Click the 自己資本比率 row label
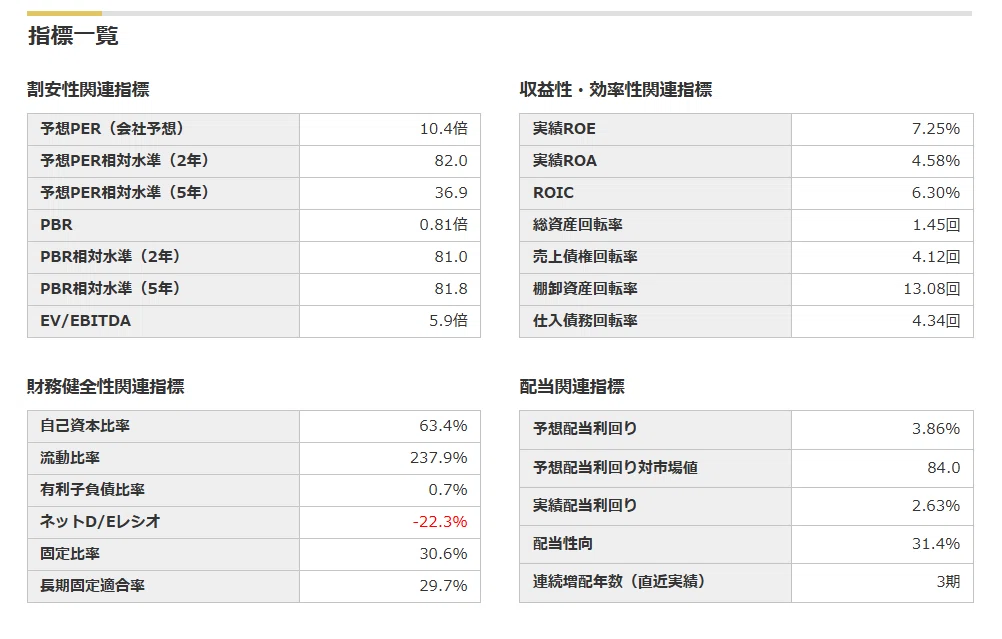1002x639 pixels. tap(85, 426)
